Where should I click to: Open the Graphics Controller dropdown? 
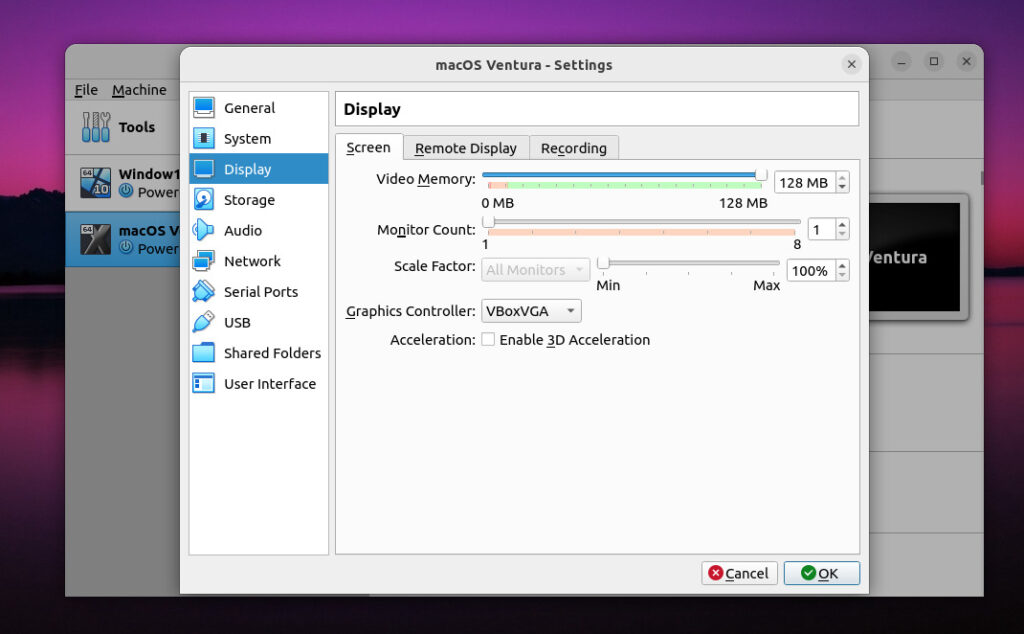(531, 311)
